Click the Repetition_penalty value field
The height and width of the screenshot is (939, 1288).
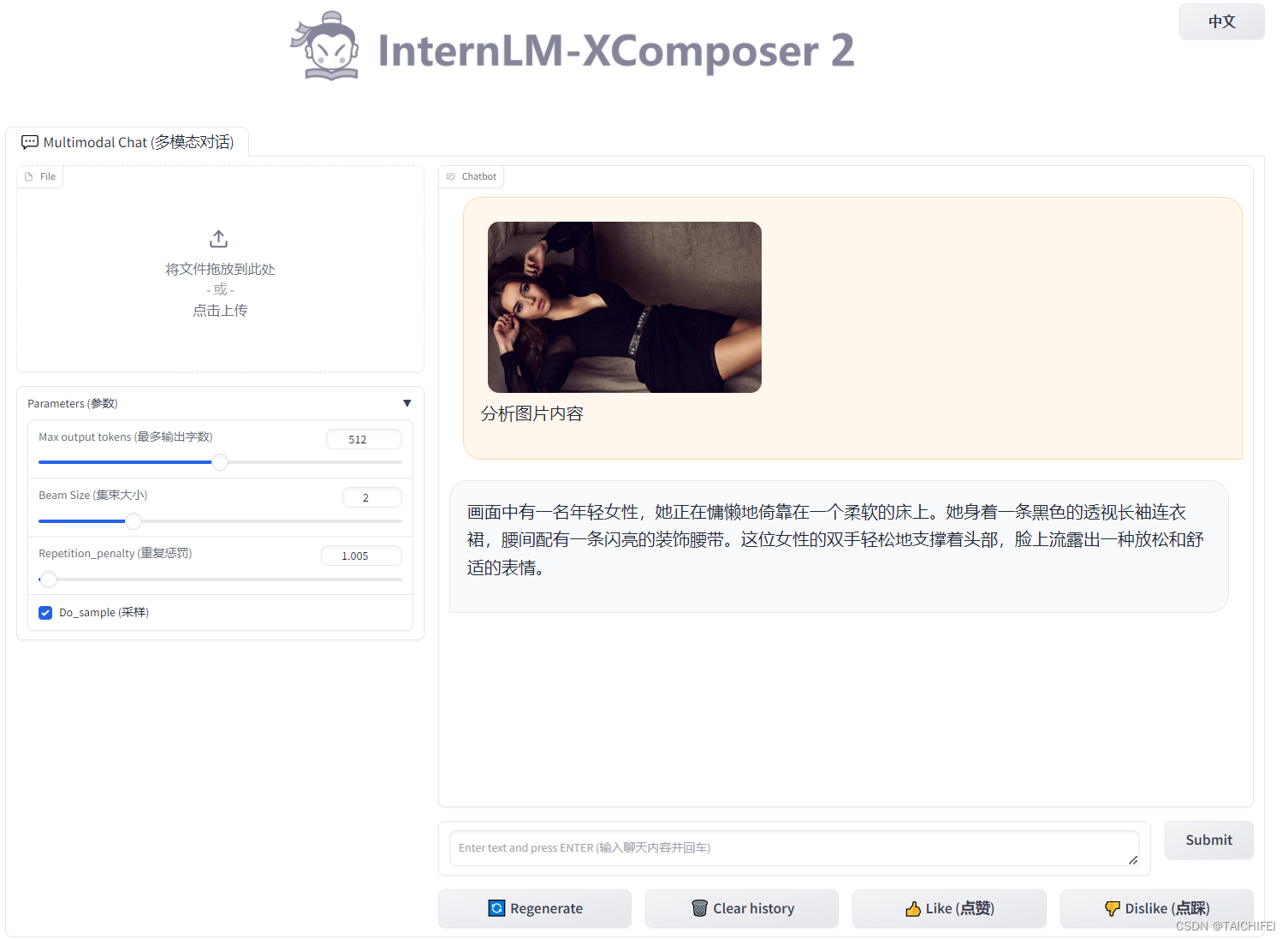coord(361,556)
